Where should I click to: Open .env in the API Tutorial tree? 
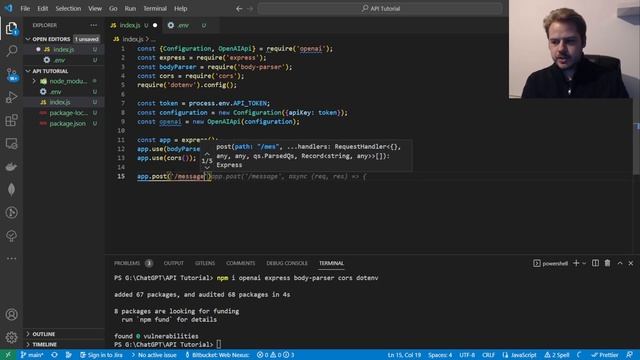(55, 92)
